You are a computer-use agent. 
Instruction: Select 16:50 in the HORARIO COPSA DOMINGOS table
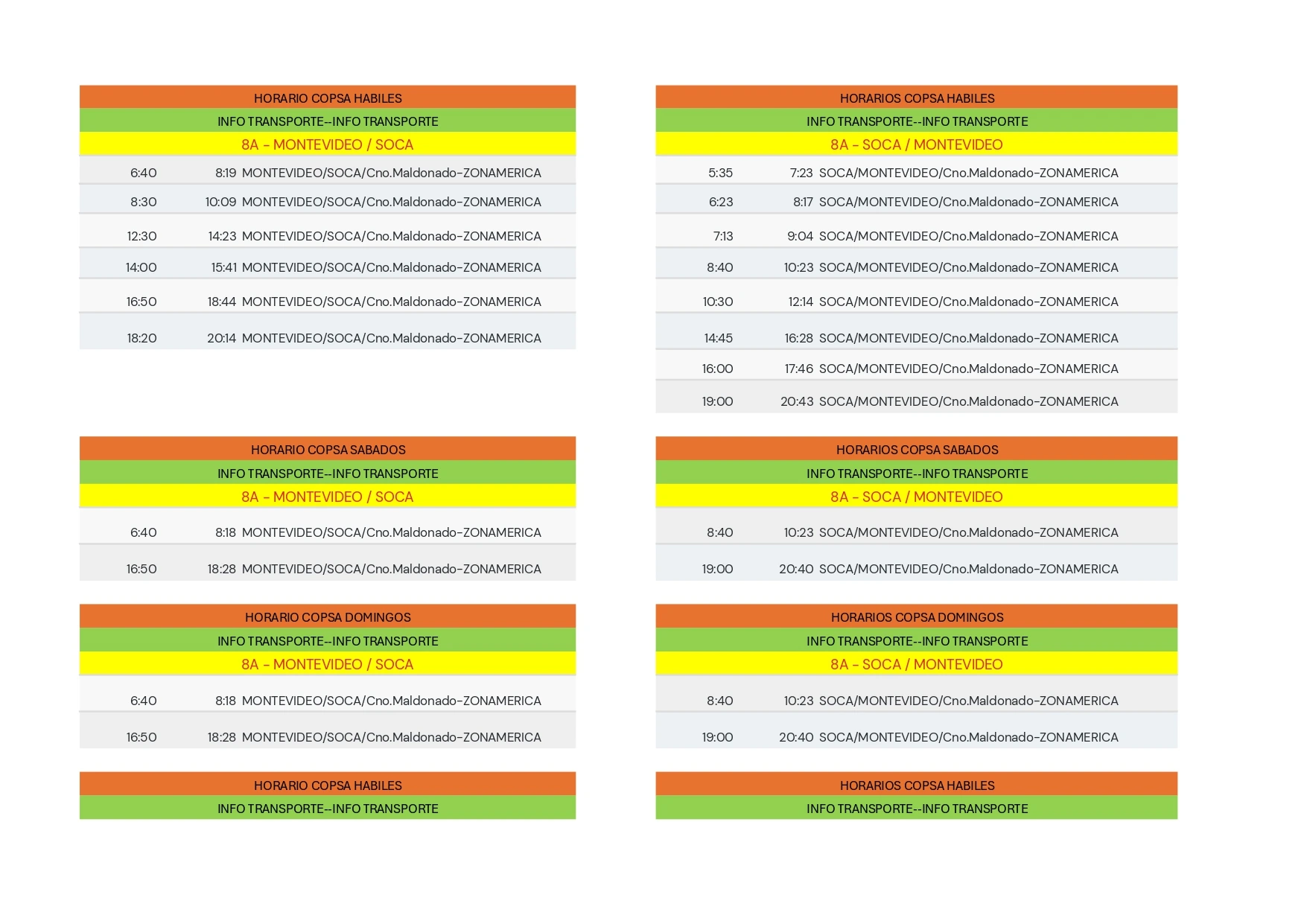pos(141,737)
